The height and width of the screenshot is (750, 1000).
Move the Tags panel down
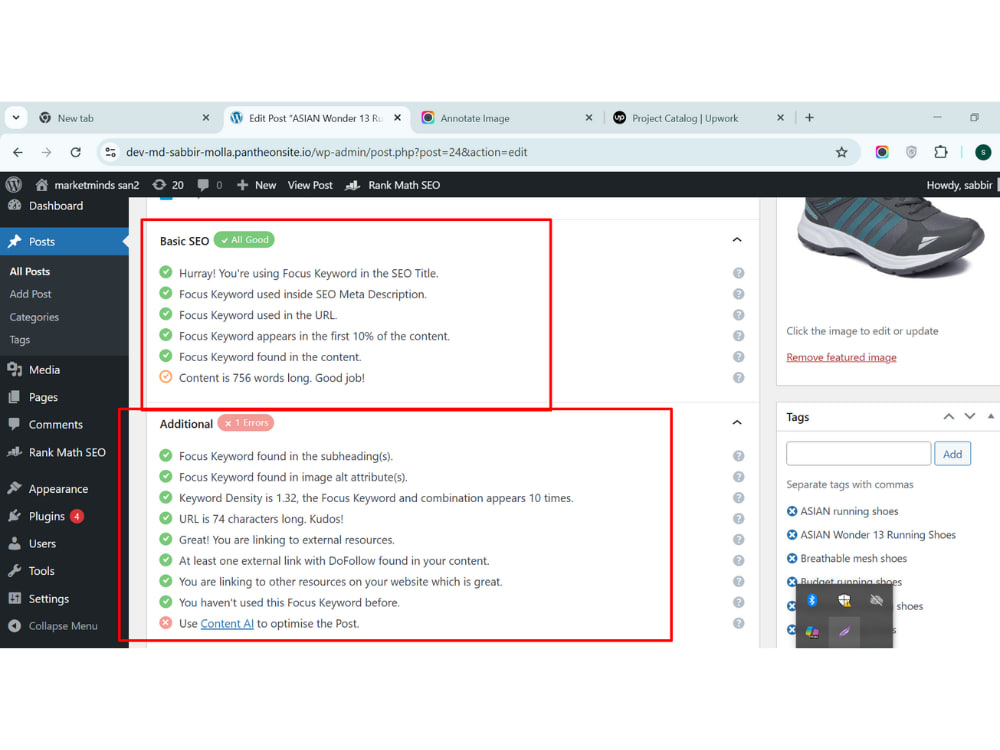point(970,416)
